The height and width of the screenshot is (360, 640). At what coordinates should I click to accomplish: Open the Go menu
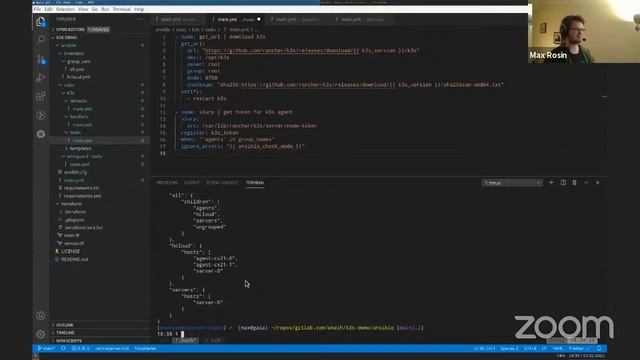coord(95,9)
